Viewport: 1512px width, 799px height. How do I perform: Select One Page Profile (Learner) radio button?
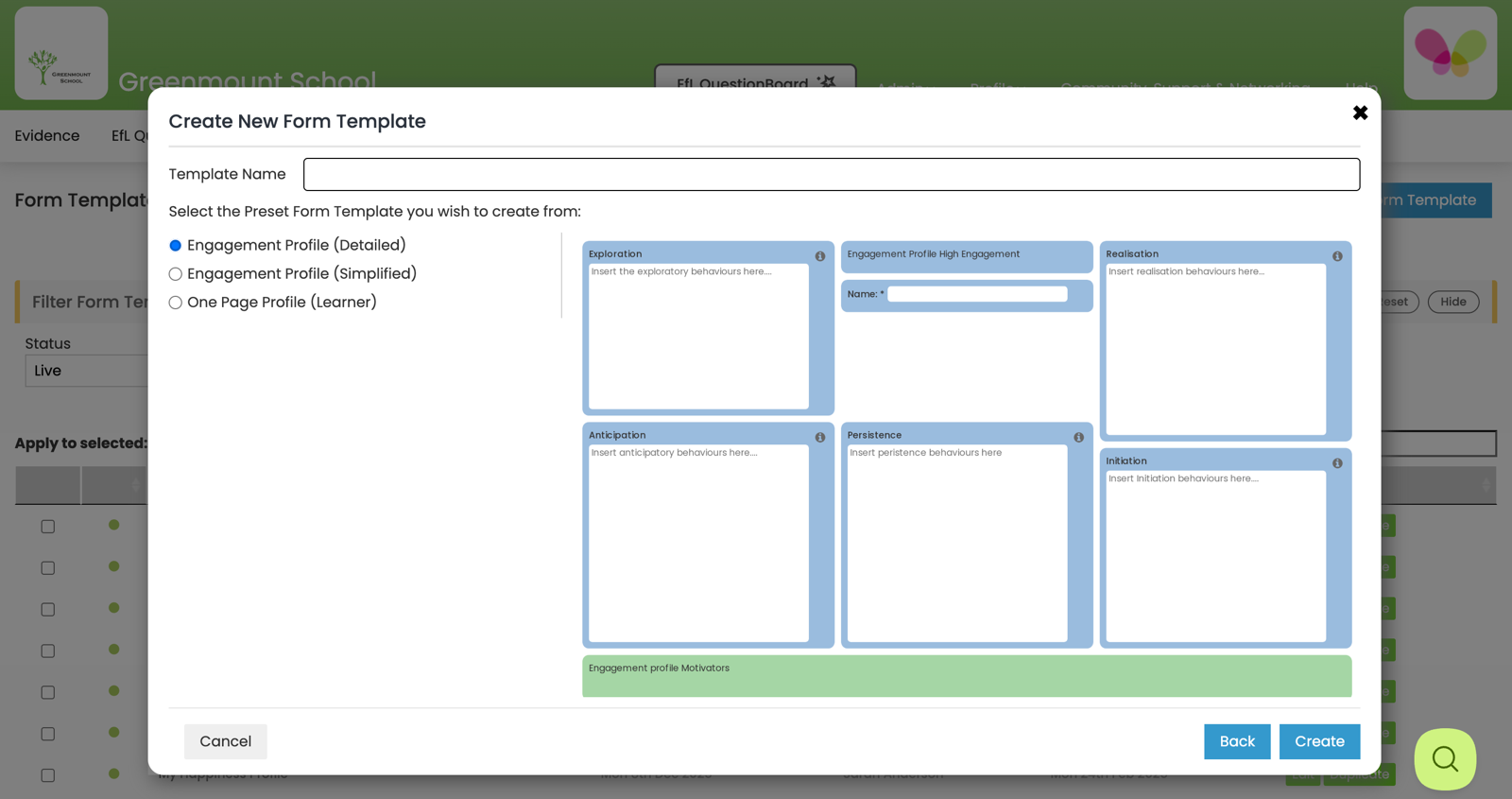[175, 303]
